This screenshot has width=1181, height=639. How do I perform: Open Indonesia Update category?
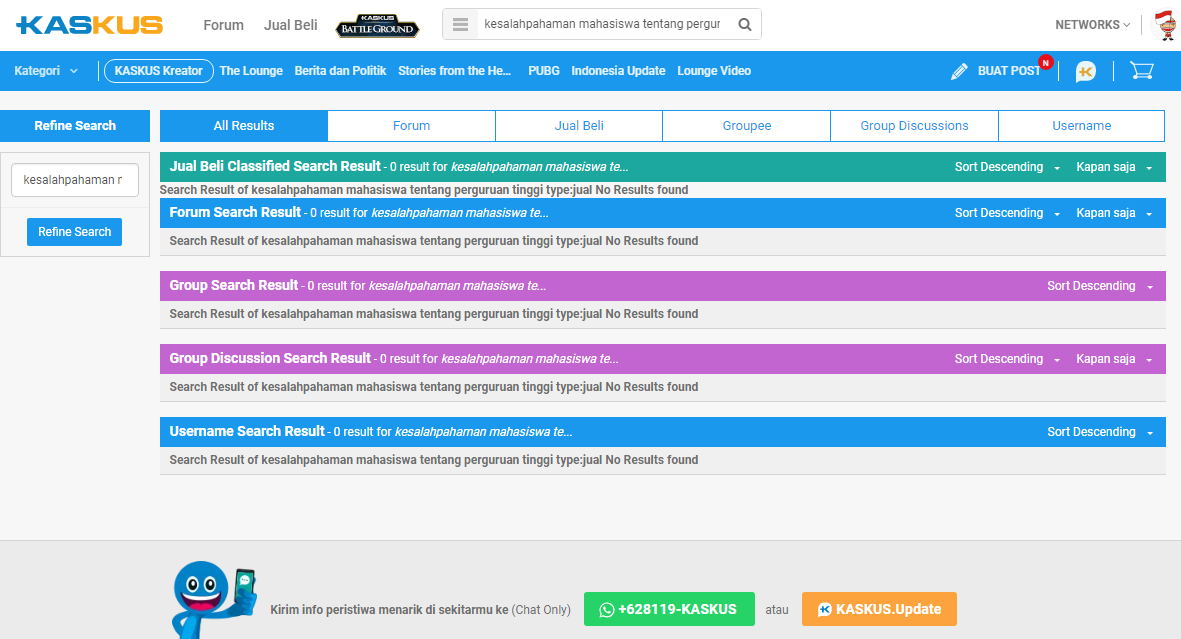click(x=618, y=71)
